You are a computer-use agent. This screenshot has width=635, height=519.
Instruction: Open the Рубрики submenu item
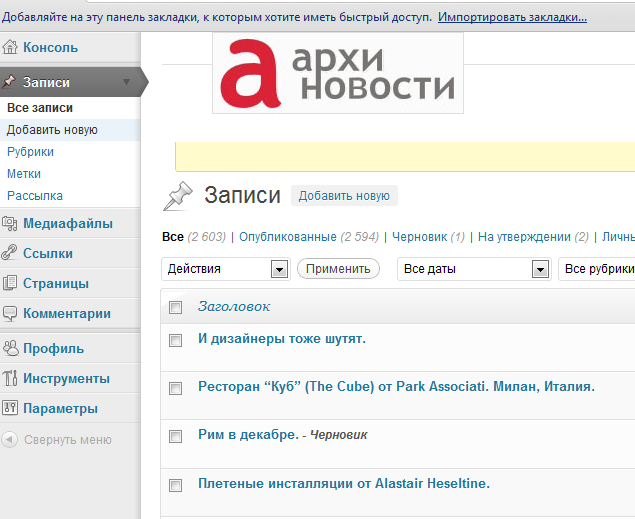[30, 152]
